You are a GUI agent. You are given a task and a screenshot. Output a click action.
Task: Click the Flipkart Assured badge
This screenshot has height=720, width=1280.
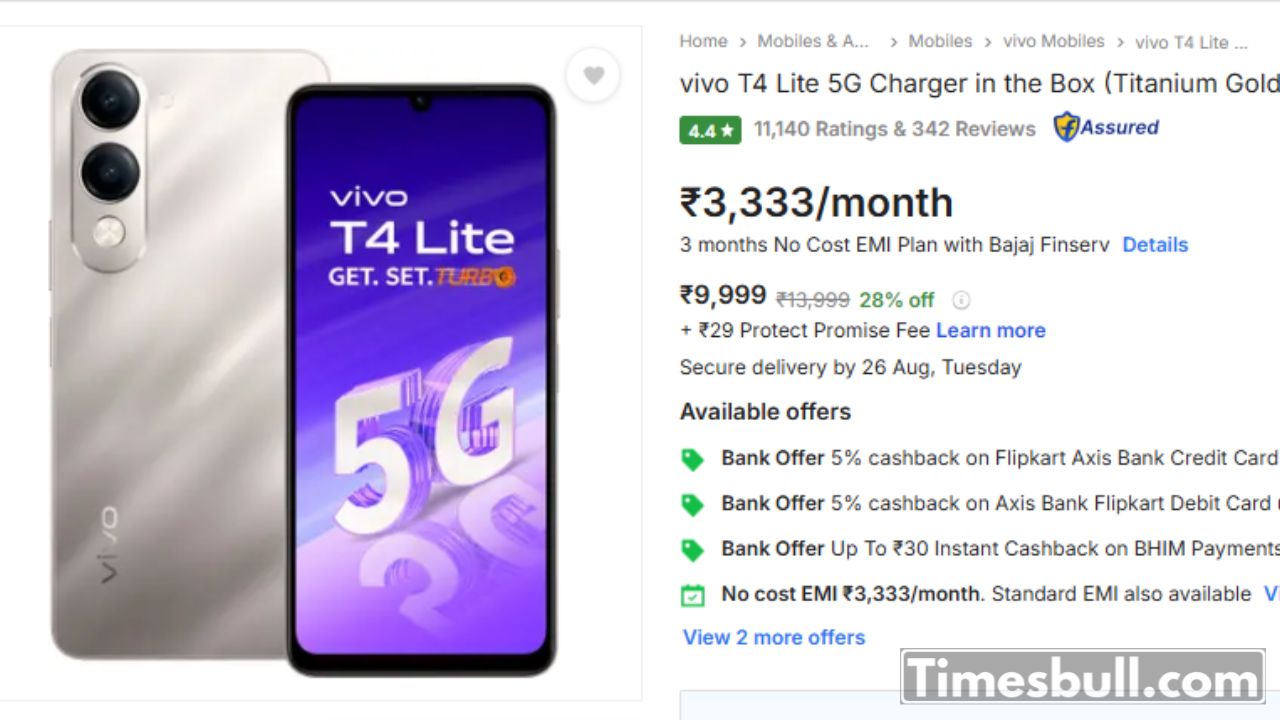(1106, 127)
